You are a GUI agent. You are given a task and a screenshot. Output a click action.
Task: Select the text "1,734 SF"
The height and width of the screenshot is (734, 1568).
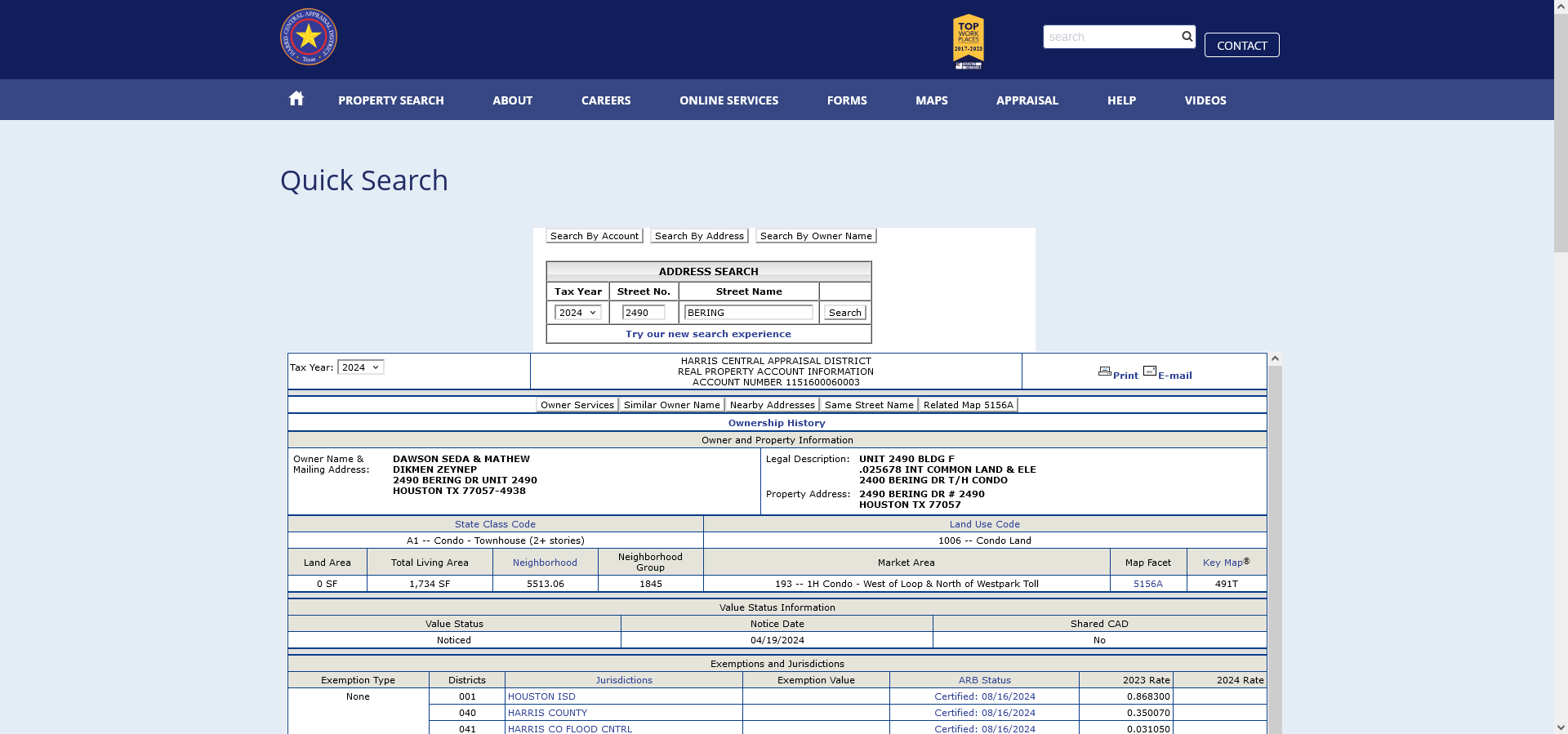[430, 584]
